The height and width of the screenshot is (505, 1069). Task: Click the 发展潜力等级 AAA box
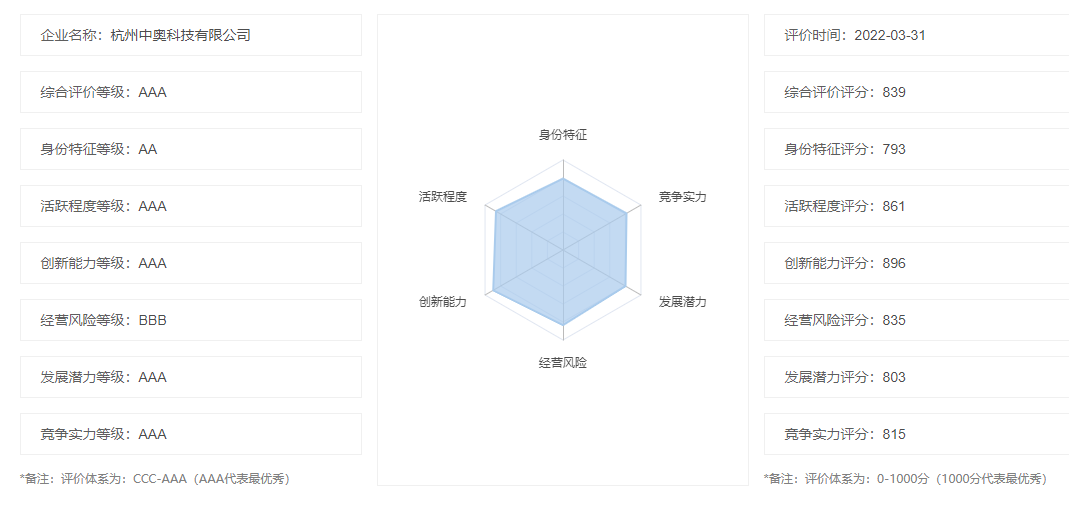tap(191, 377)
